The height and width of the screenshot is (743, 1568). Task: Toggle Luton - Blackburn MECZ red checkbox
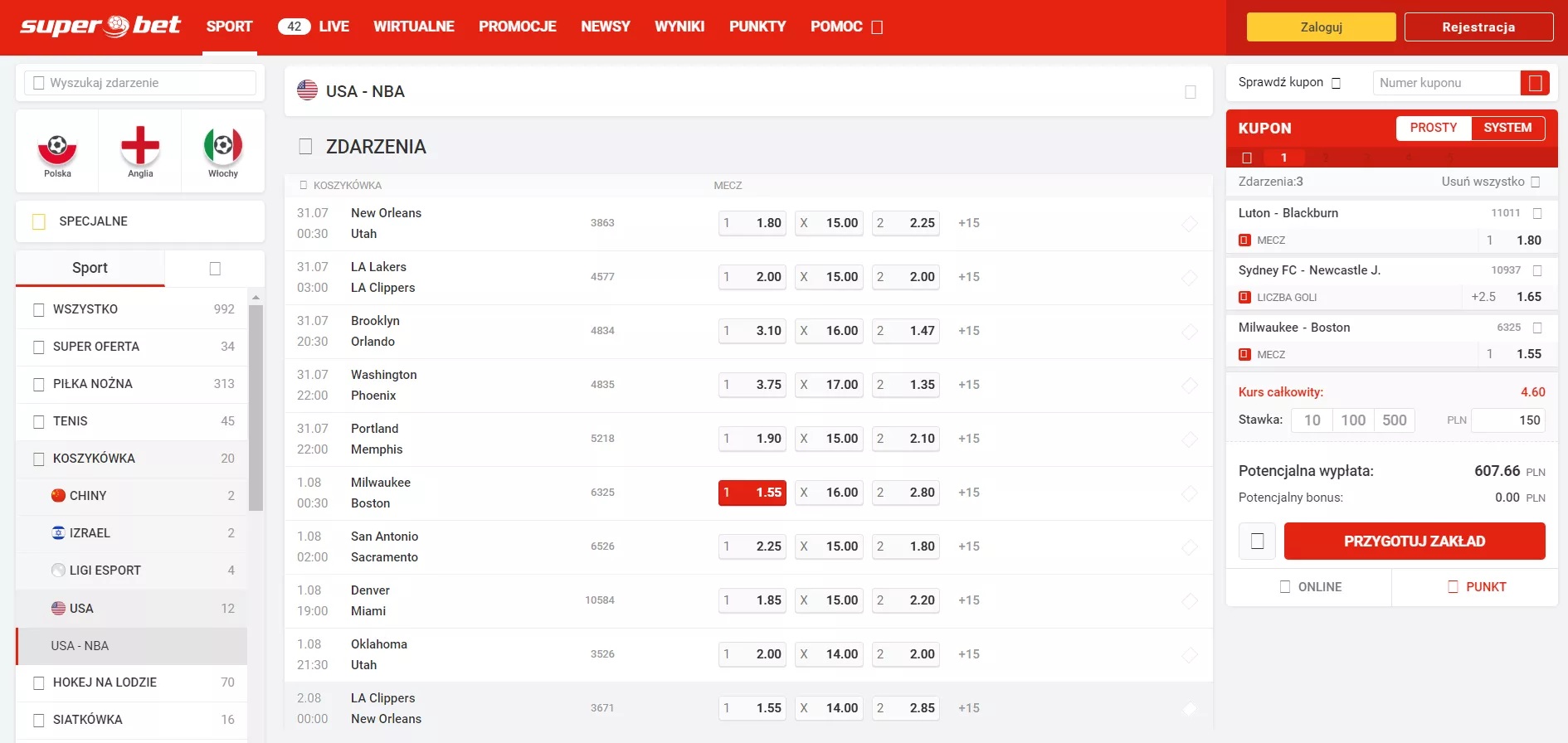1244,240
